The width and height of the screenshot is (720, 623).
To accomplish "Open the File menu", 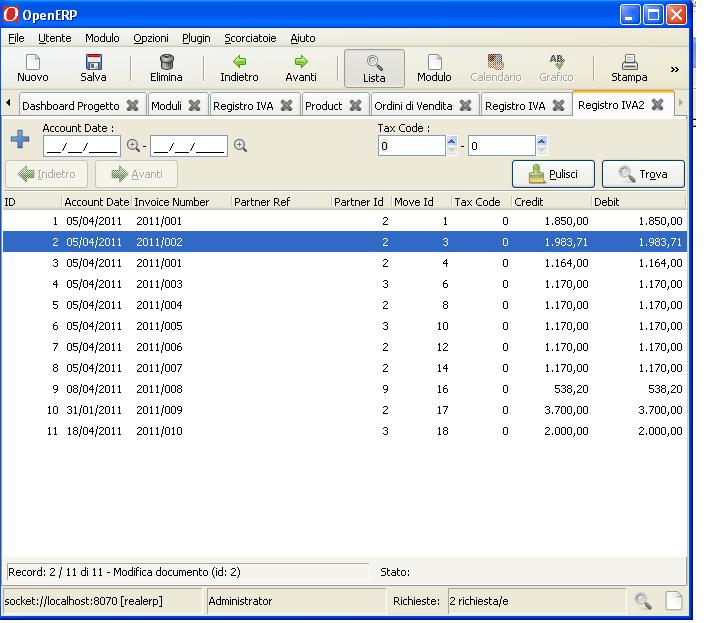I will [16, 38].
